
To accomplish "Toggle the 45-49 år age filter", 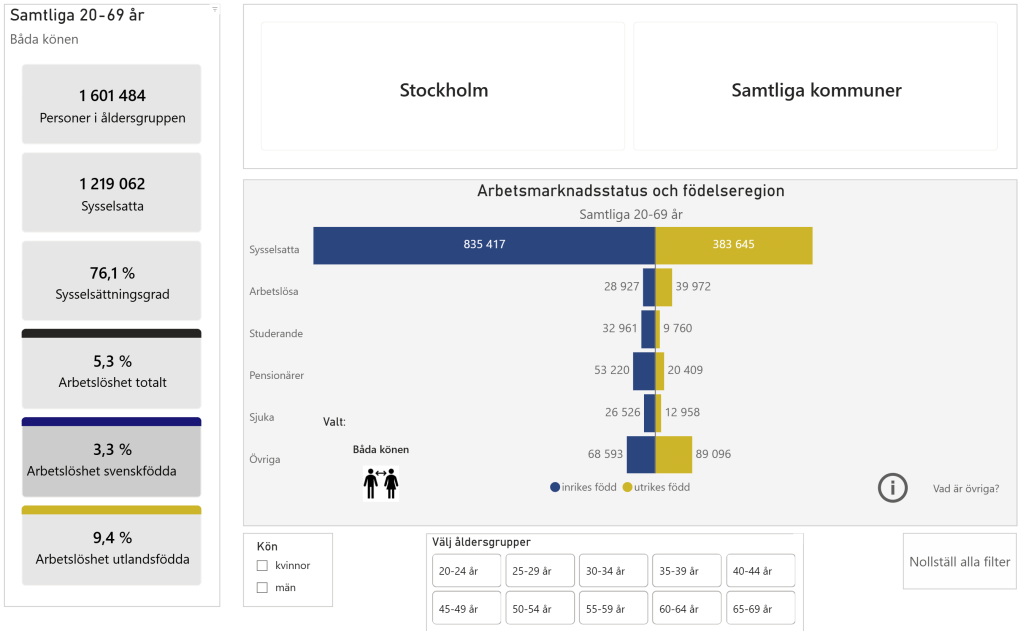I will coord(466,608).
